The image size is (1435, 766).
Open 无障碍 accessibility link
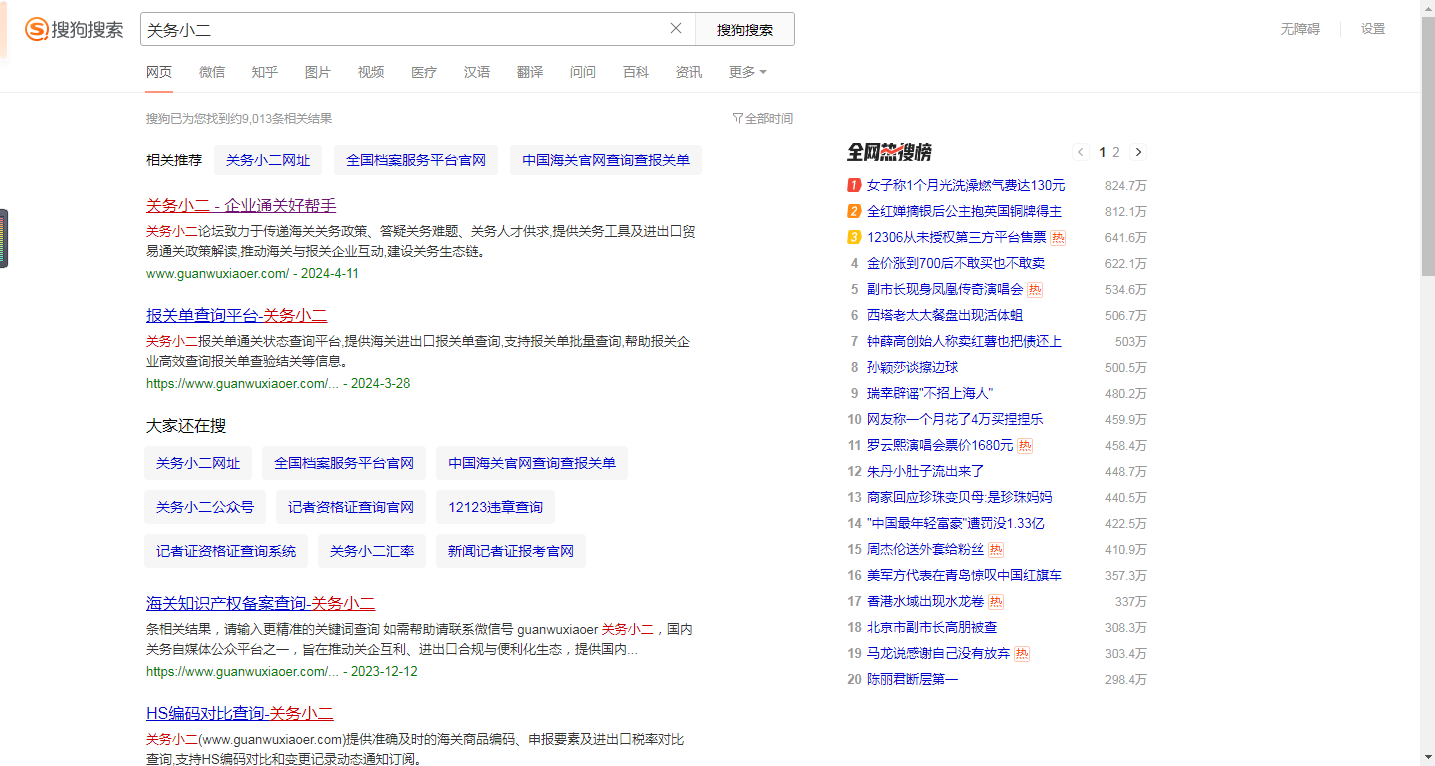1300,29
